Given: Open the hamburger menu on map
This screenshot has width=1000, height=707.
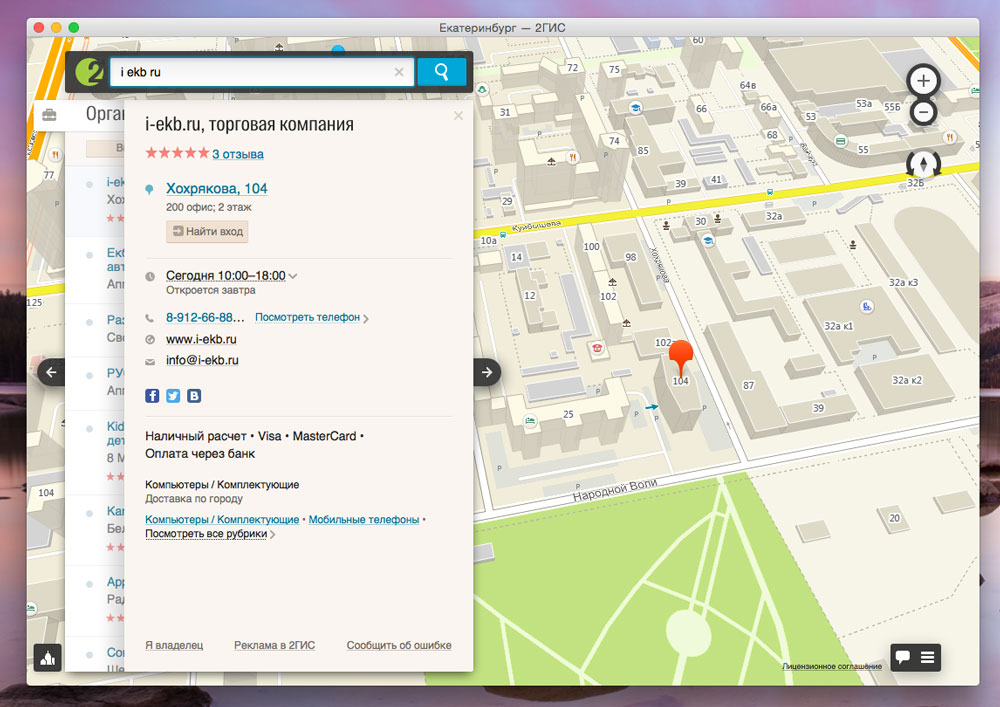Looking at the screenshot, I should coord(928,657).
